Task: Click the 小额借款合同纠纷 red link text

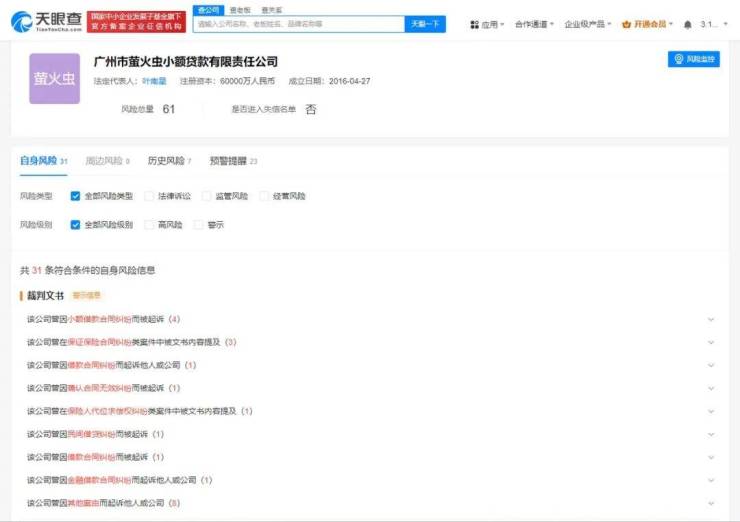Action: coord(100,319)
